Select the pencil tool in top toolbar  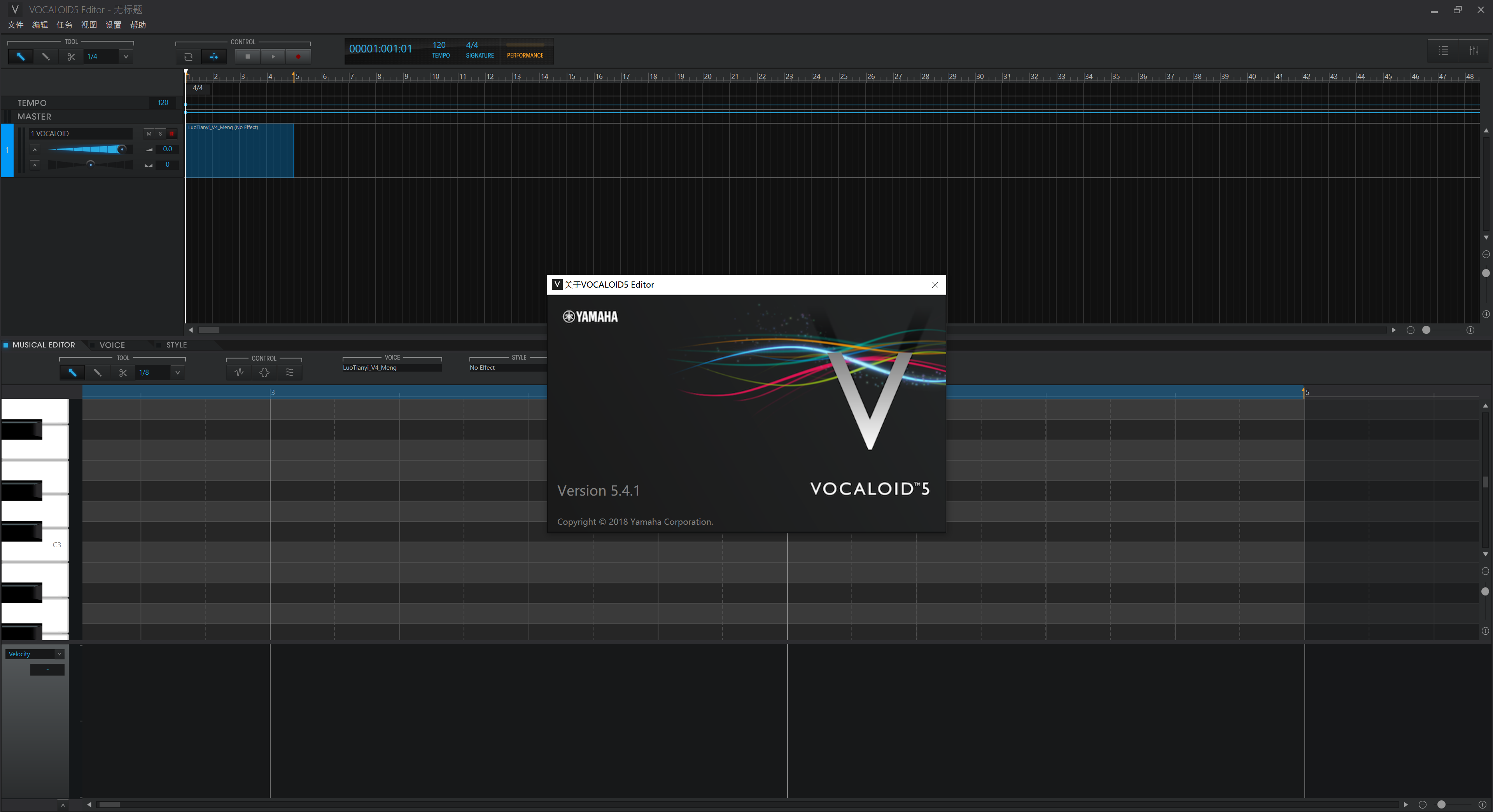tap(46, 57)
